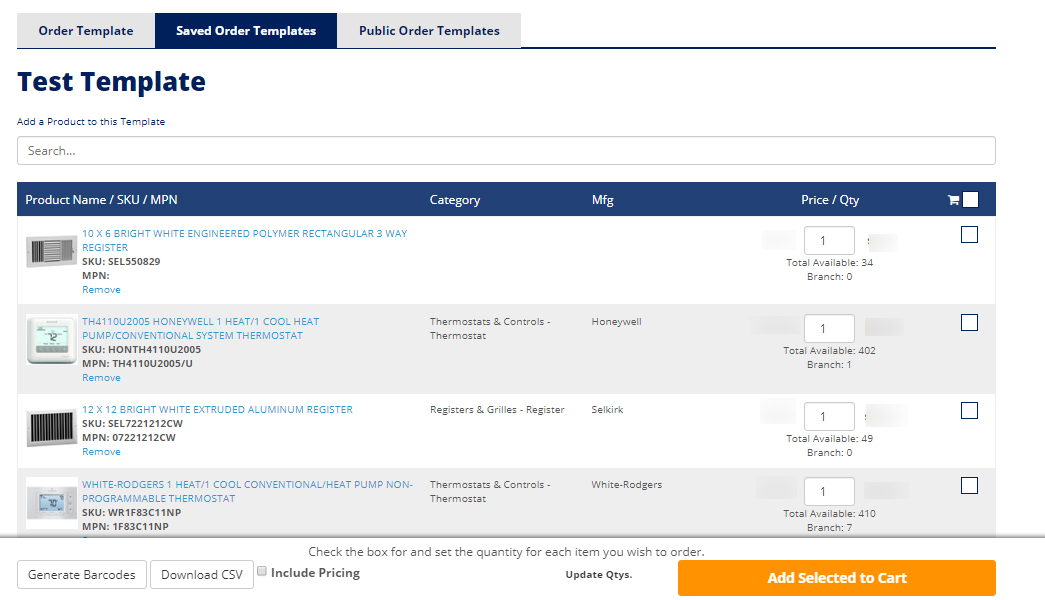Click the Download CSV button
The width and height of the screenshot is (1045, 600).
tap(202, 575)
